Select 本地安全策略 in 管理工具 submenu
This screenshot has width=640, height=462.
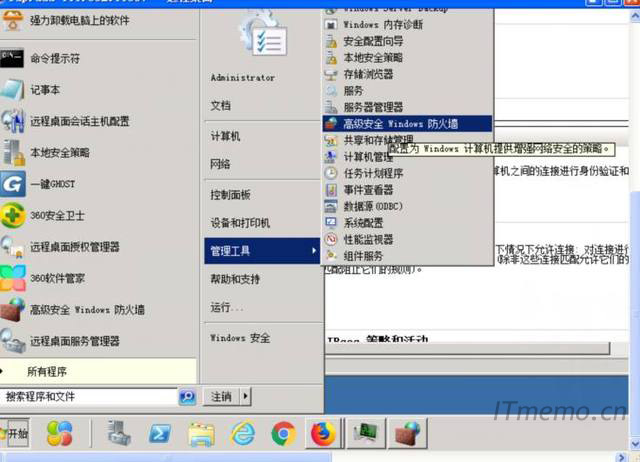(408, 58)
